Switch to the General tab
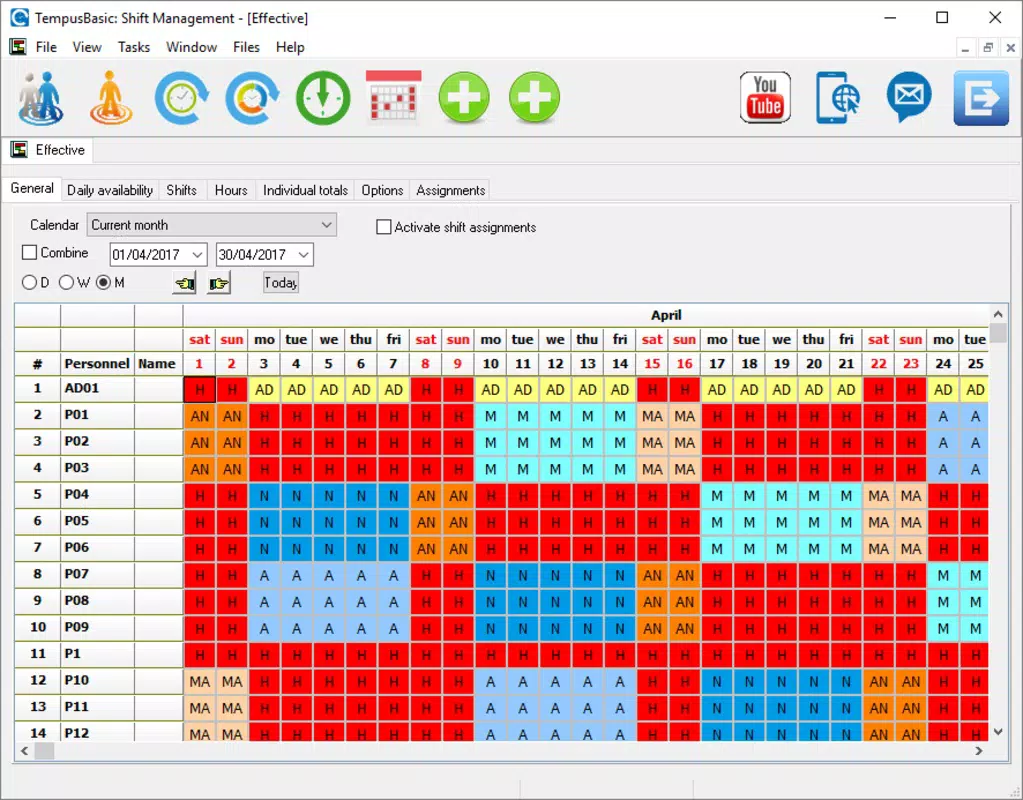1023x800 pixels. (32, 189)
